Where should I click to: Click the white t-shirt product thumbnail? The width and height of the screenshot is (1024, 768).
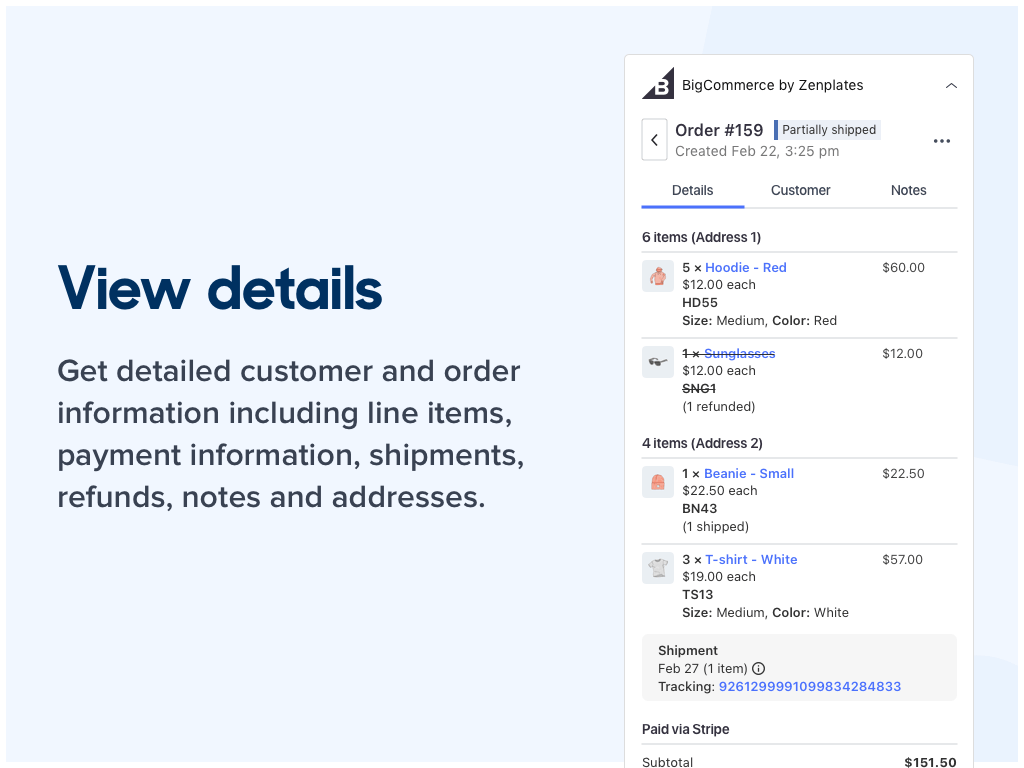point(657,567)
